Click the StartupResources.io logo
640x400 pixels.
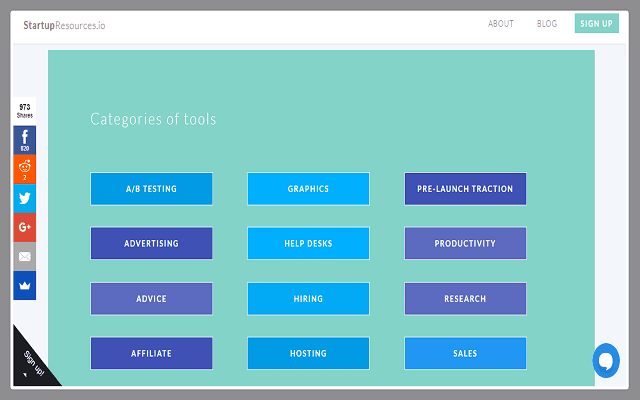pos(64,24)
